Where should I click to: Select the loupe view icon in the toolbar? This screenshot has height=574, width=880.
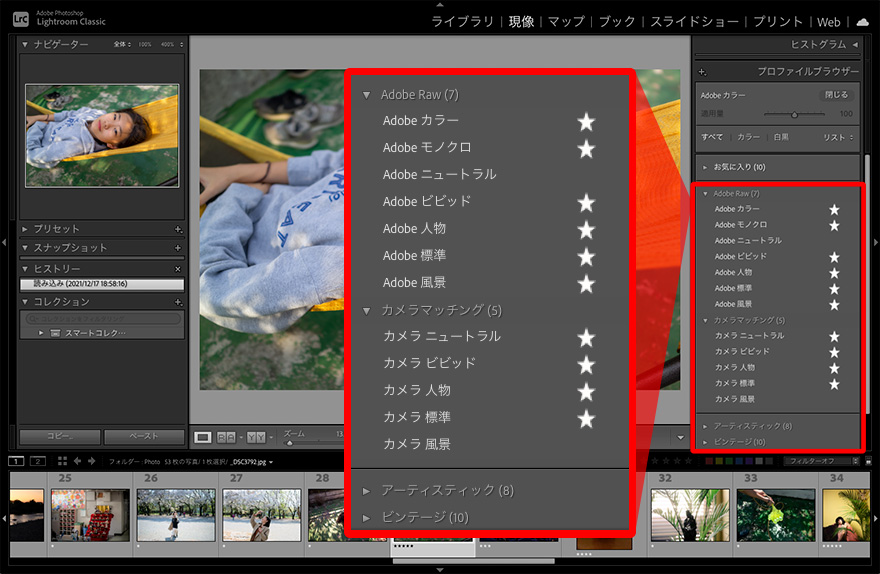click(203, 437)
